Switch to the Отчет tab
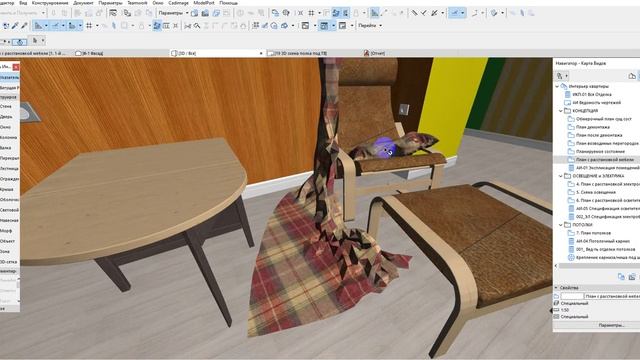 coord(378,53)
